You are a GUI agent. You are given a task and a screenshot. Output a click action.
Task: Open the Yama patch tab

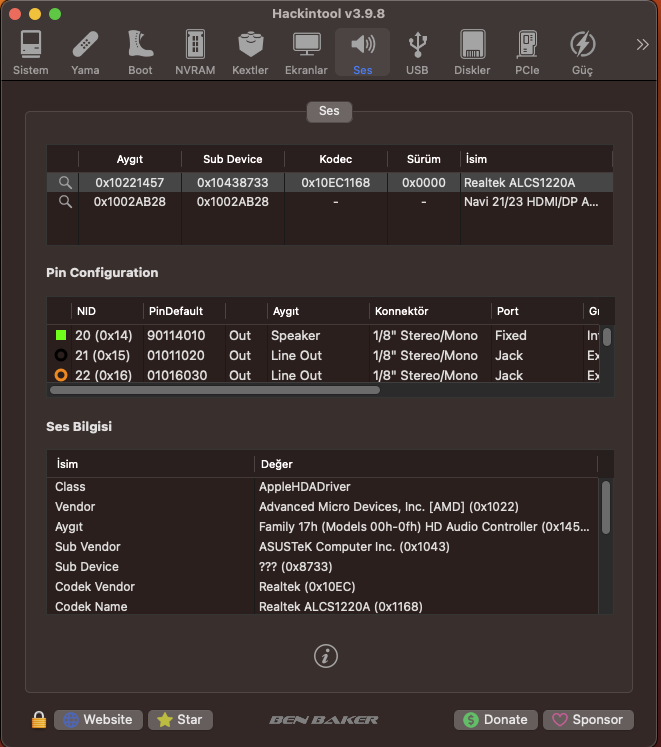(x=85, y=52)
